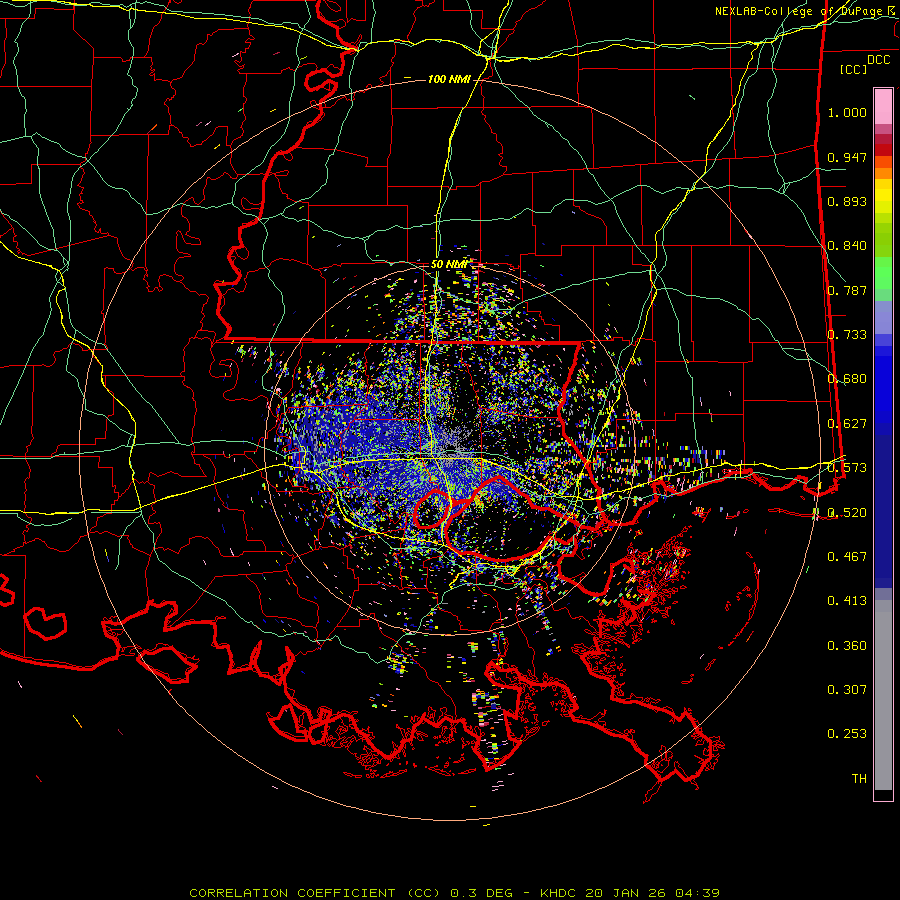Click the CORRELATION COEFFICIENT (CC) title text
900x900 pixels.
(315, 893)
